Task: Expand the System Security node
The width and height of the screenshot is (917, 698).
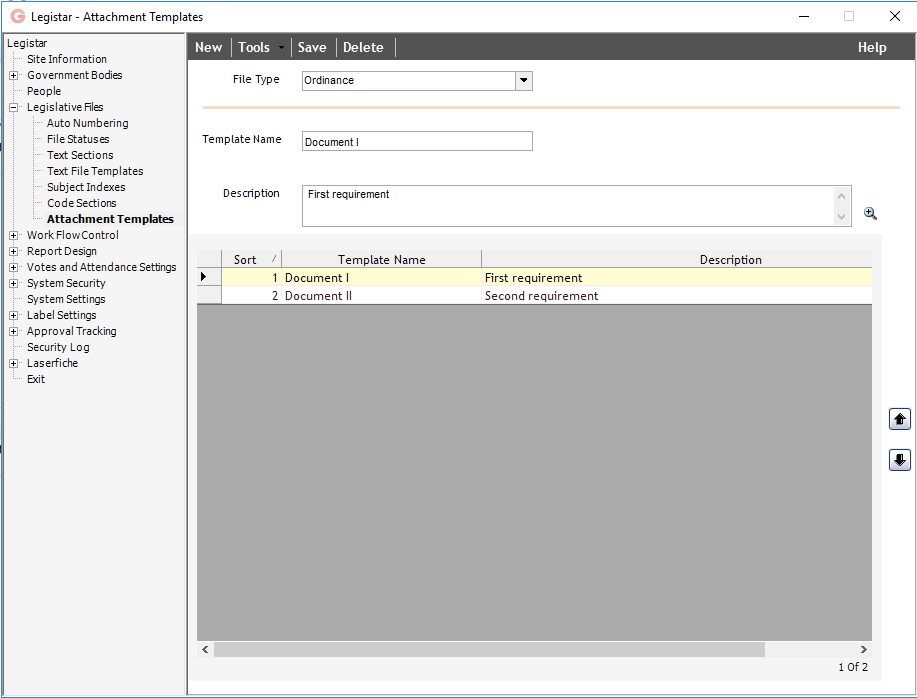Action: 11,283
